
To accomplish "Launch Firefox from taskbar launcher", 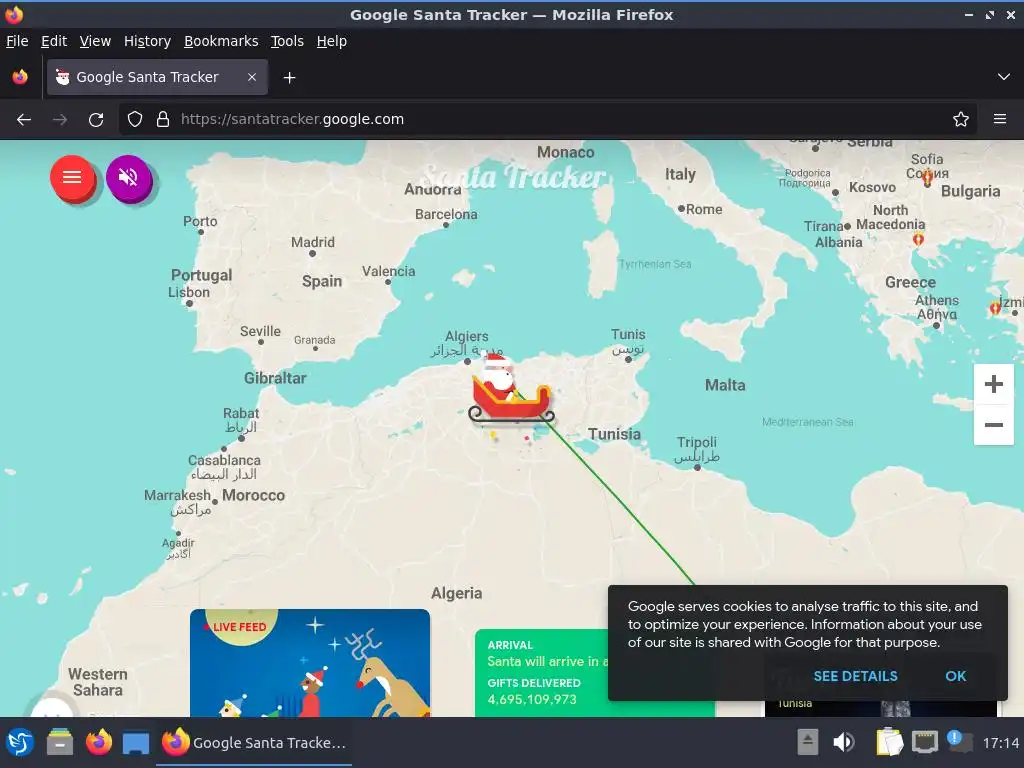I will 99,743.
